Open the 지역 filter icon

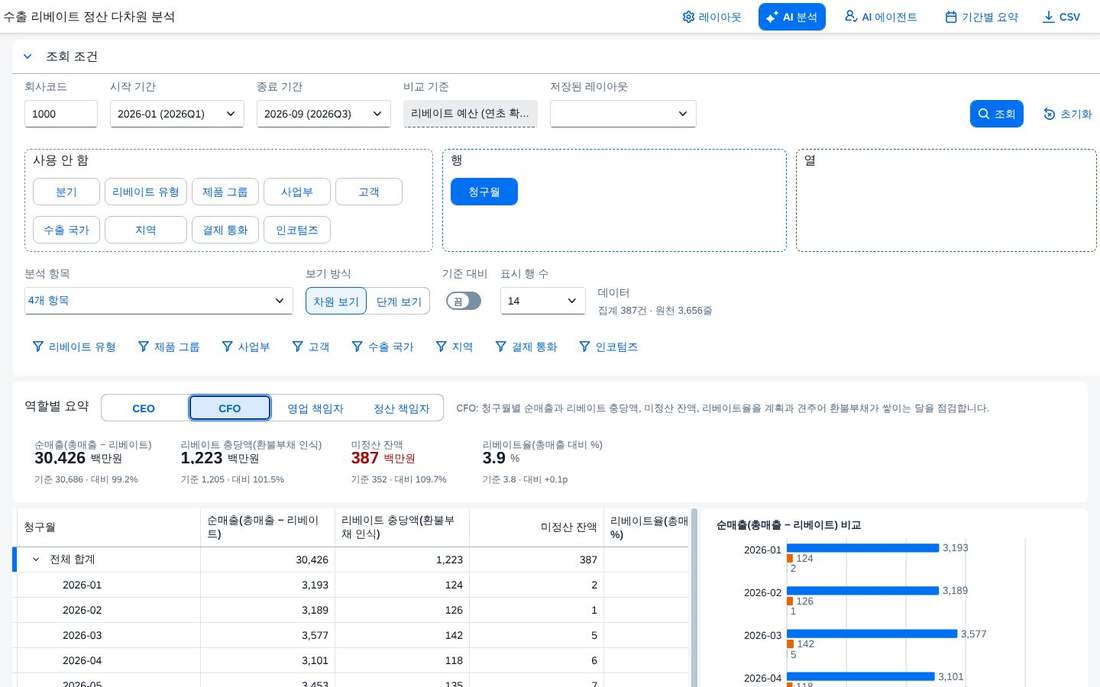(x=441, y=347)
